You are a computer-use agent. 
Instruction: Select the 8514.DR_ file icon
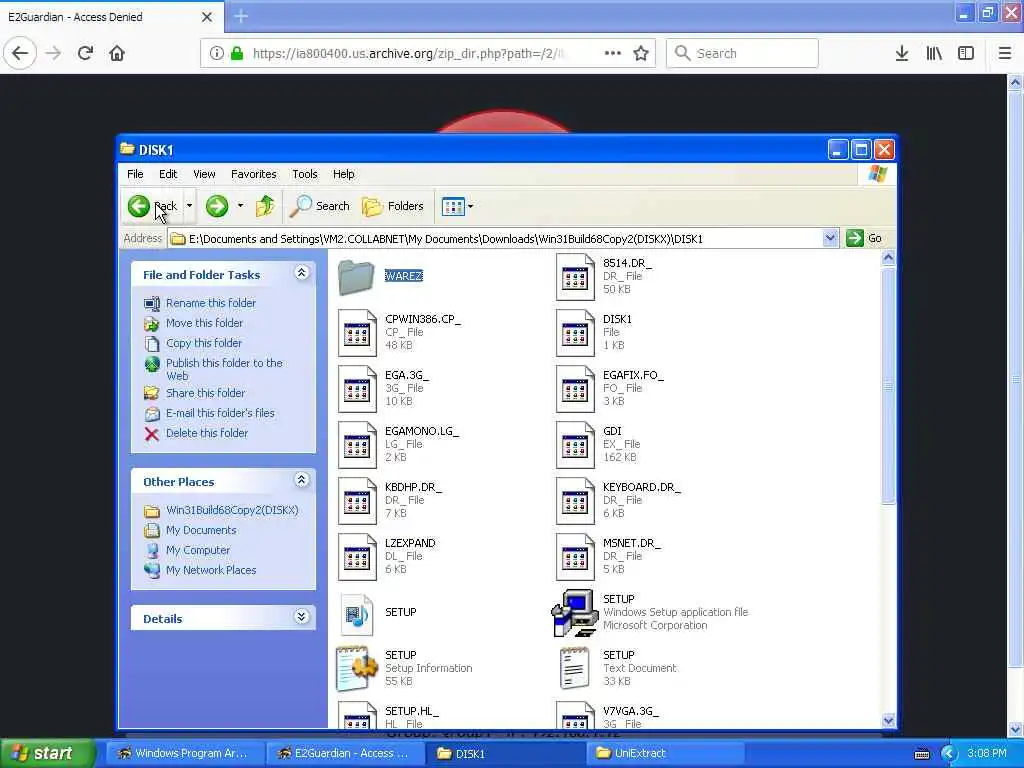pos(575,277)
